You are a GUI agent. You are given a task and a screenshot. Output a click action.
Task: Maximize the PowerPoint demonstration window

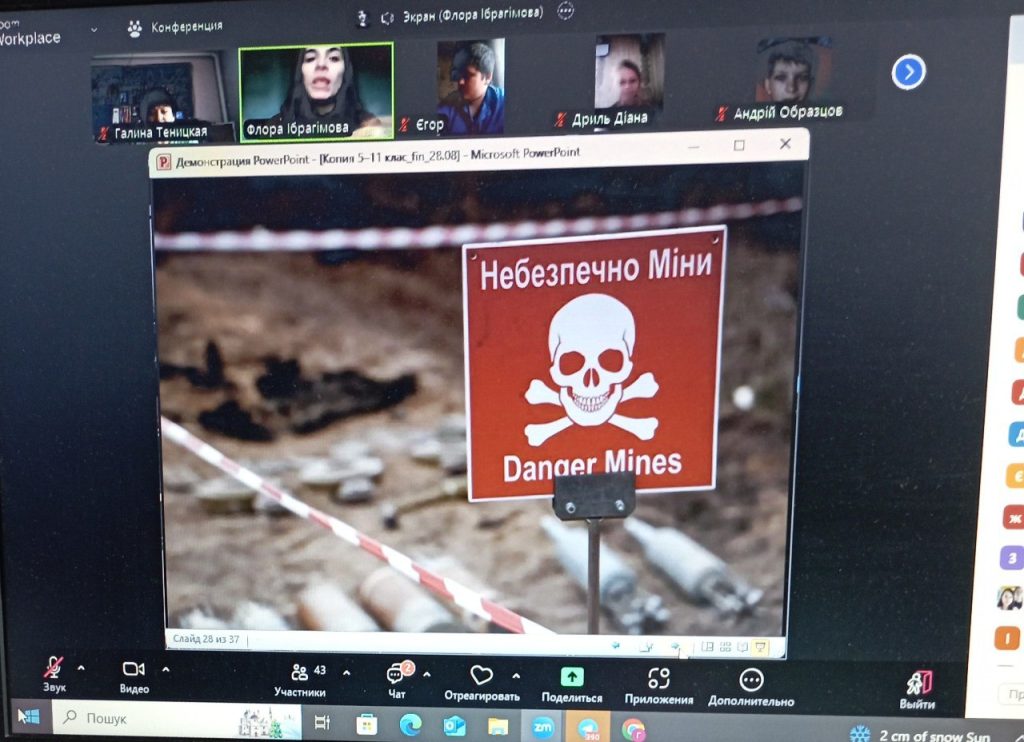(x=739, y=145)
